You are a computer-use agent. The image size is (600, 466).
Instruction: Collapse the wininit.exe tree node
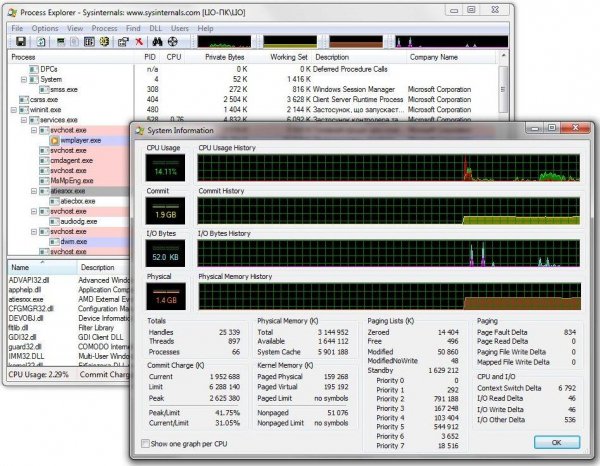pyautogui.click(x=14, y=110)
